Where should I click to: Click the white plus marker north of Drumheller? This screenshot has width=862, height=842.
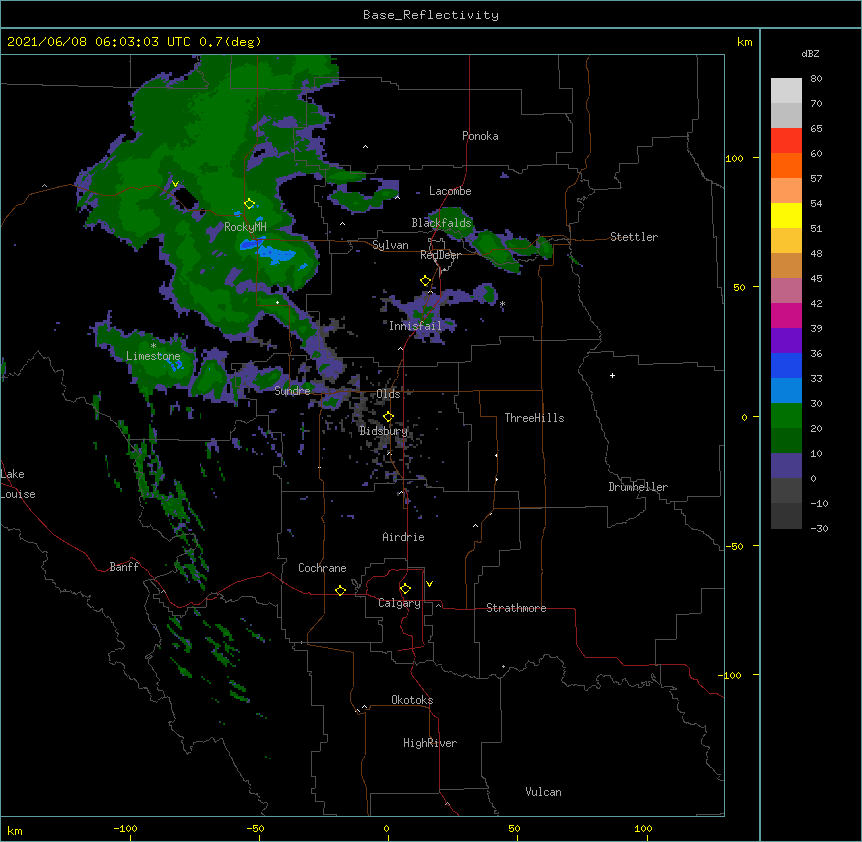click(612, 375)
